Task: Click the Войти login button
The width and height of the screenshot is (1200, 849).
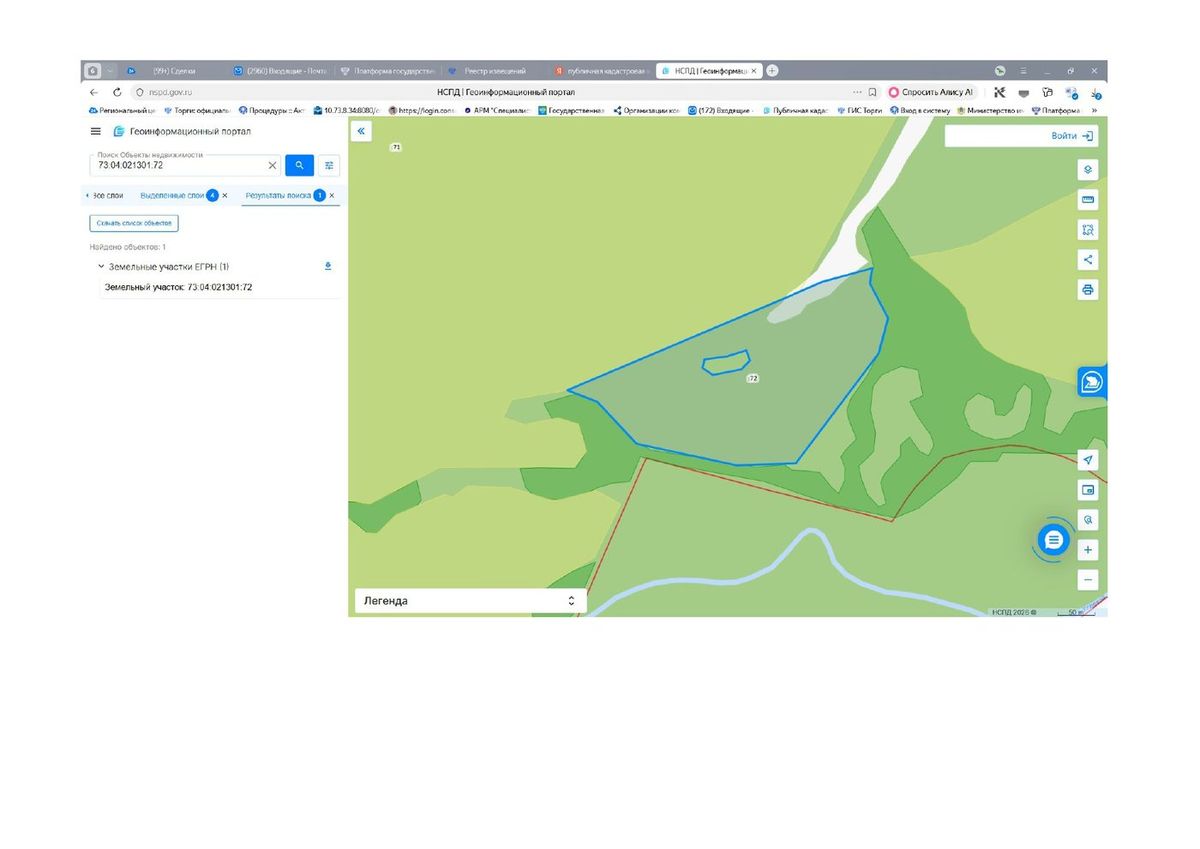Action: point(1073,136)
